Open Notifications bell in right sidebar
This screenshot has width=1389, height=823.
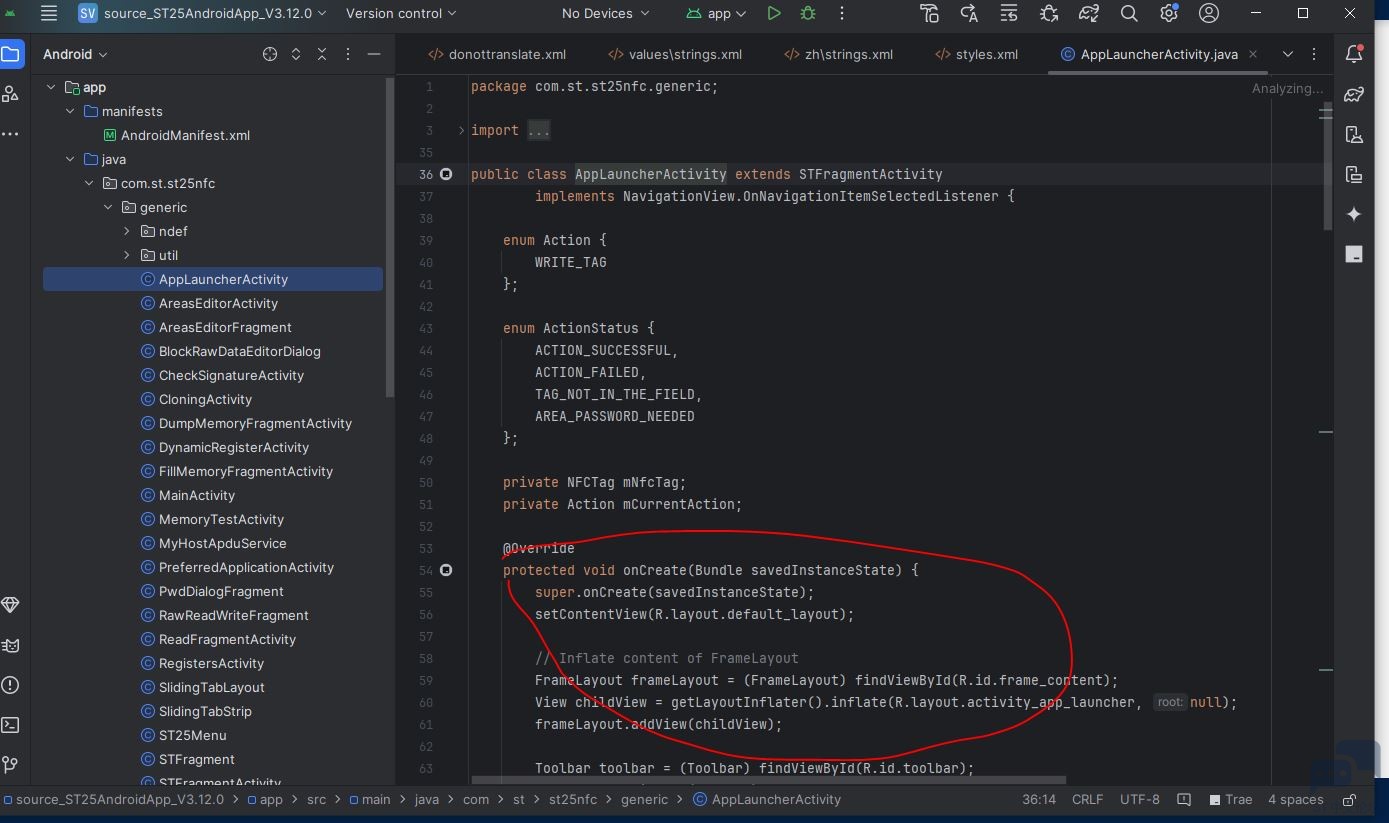pos(1354,54)
